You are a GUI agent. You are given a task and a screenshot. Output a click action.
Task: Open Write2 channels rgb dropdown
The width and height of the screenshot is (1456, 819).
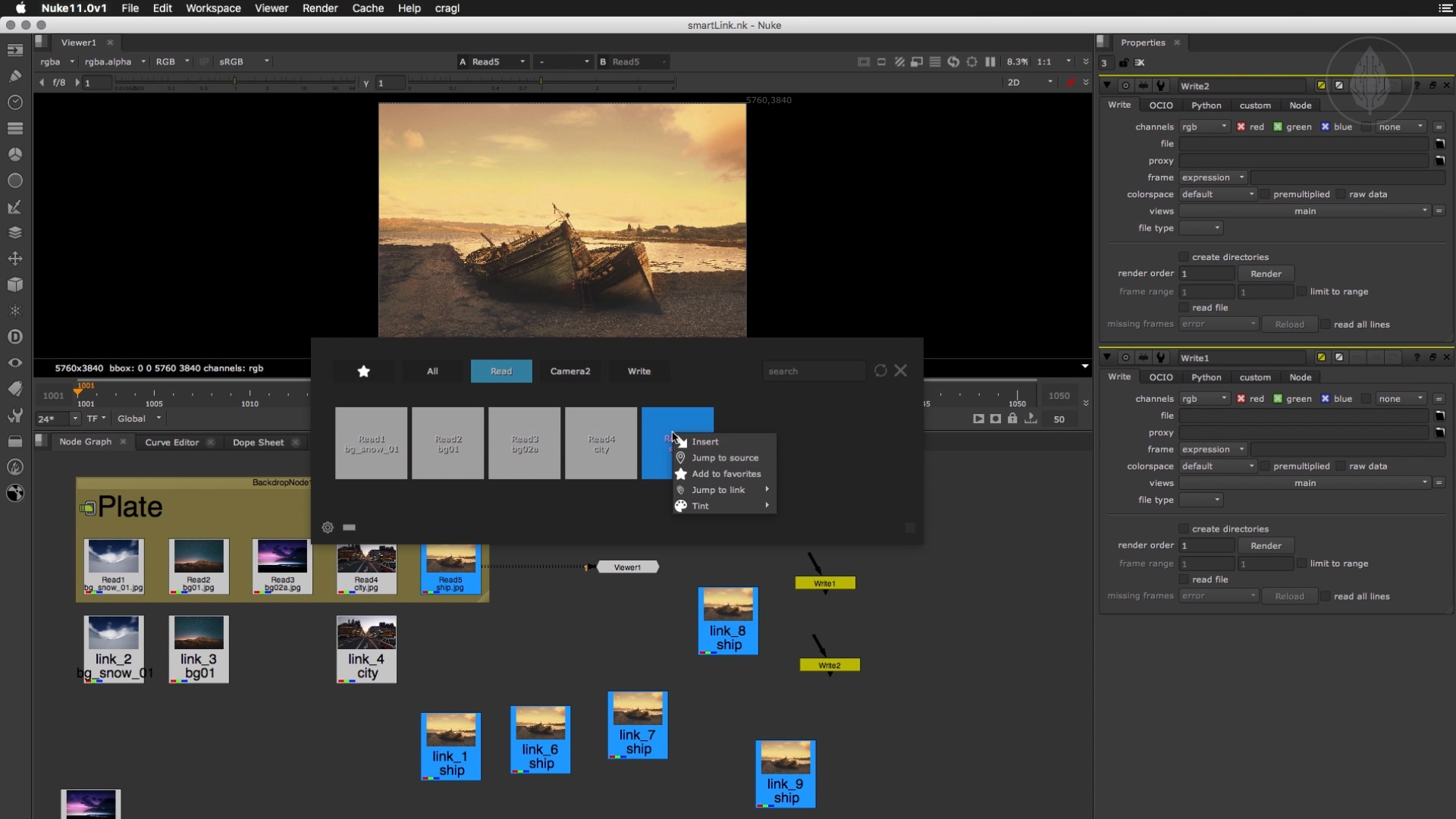click(x=1204, y=127)
